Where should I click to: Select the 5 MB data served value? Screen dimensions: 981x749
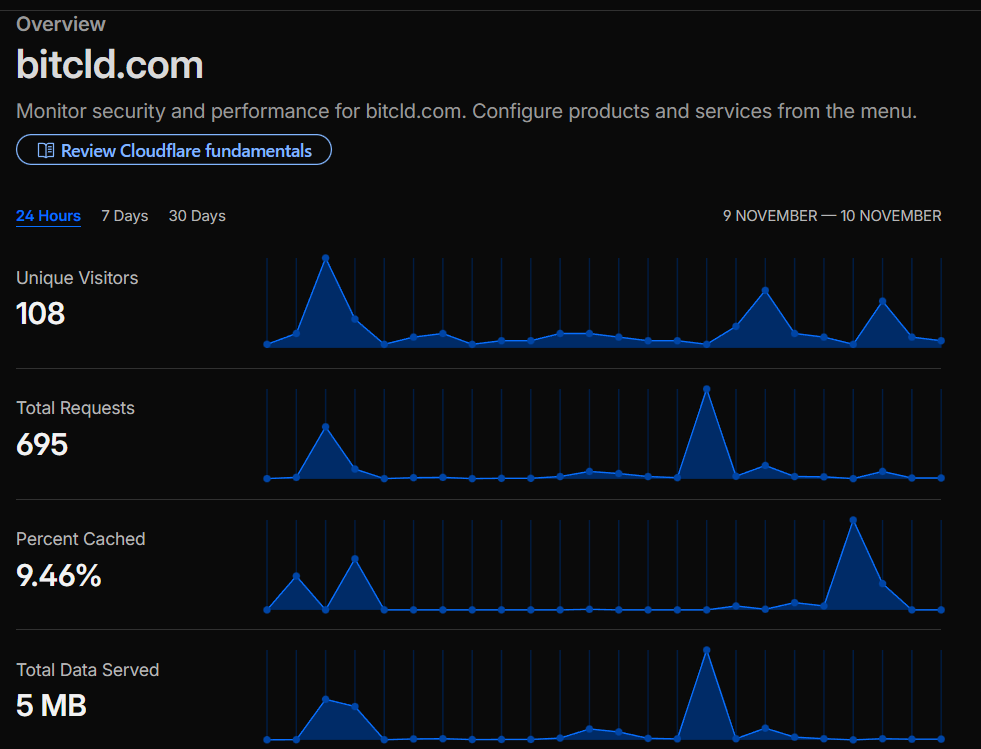tap(52, 706)
